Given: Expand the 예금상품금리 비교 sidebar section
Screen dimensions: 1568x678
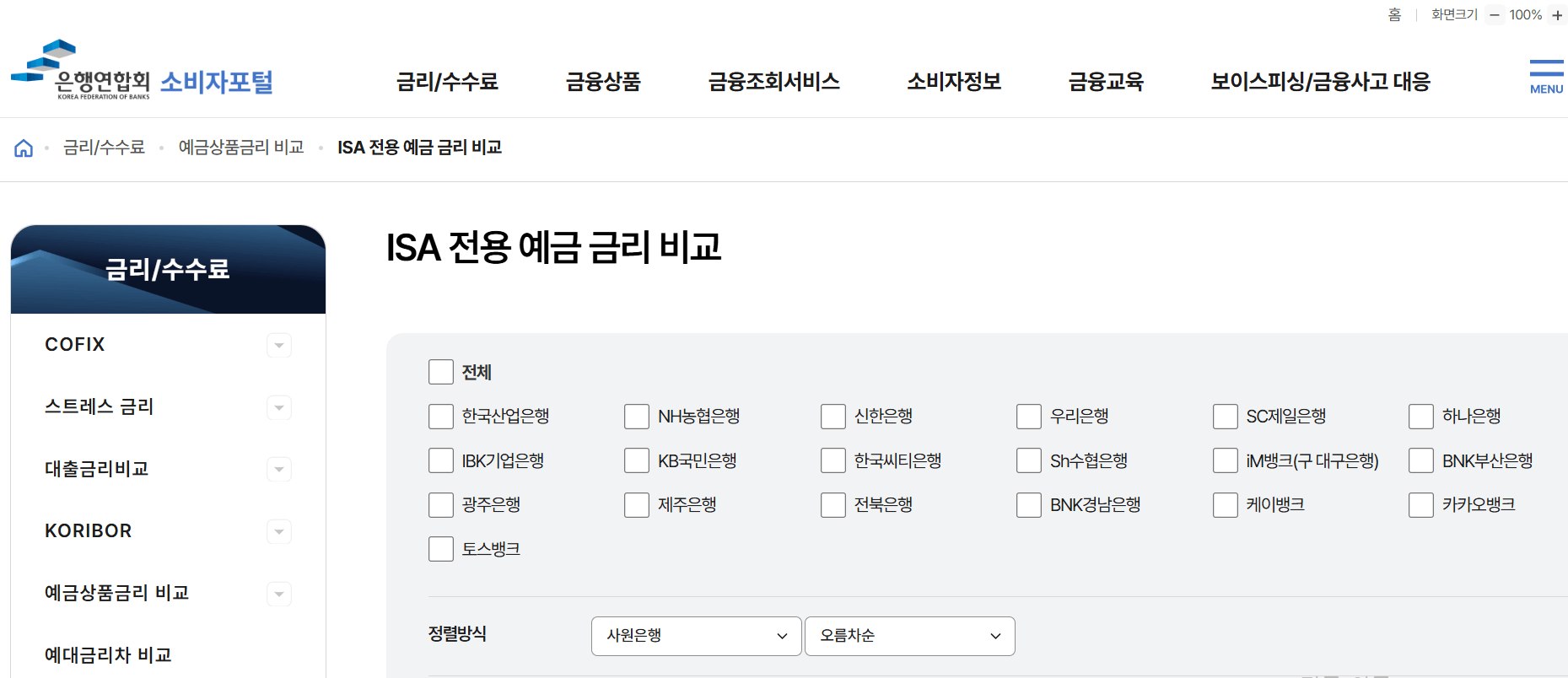Looking at the screenshot, I should coord(278,594).
